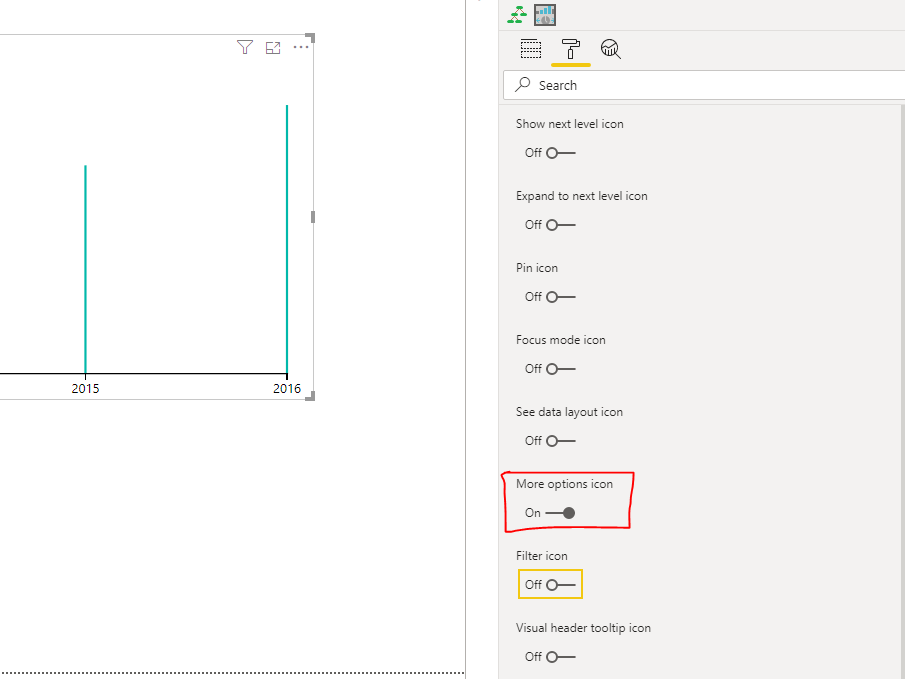Switch to the Analytics magnifier tab
This screenshot has height=679, width=905.
click(x=611, y=48)
